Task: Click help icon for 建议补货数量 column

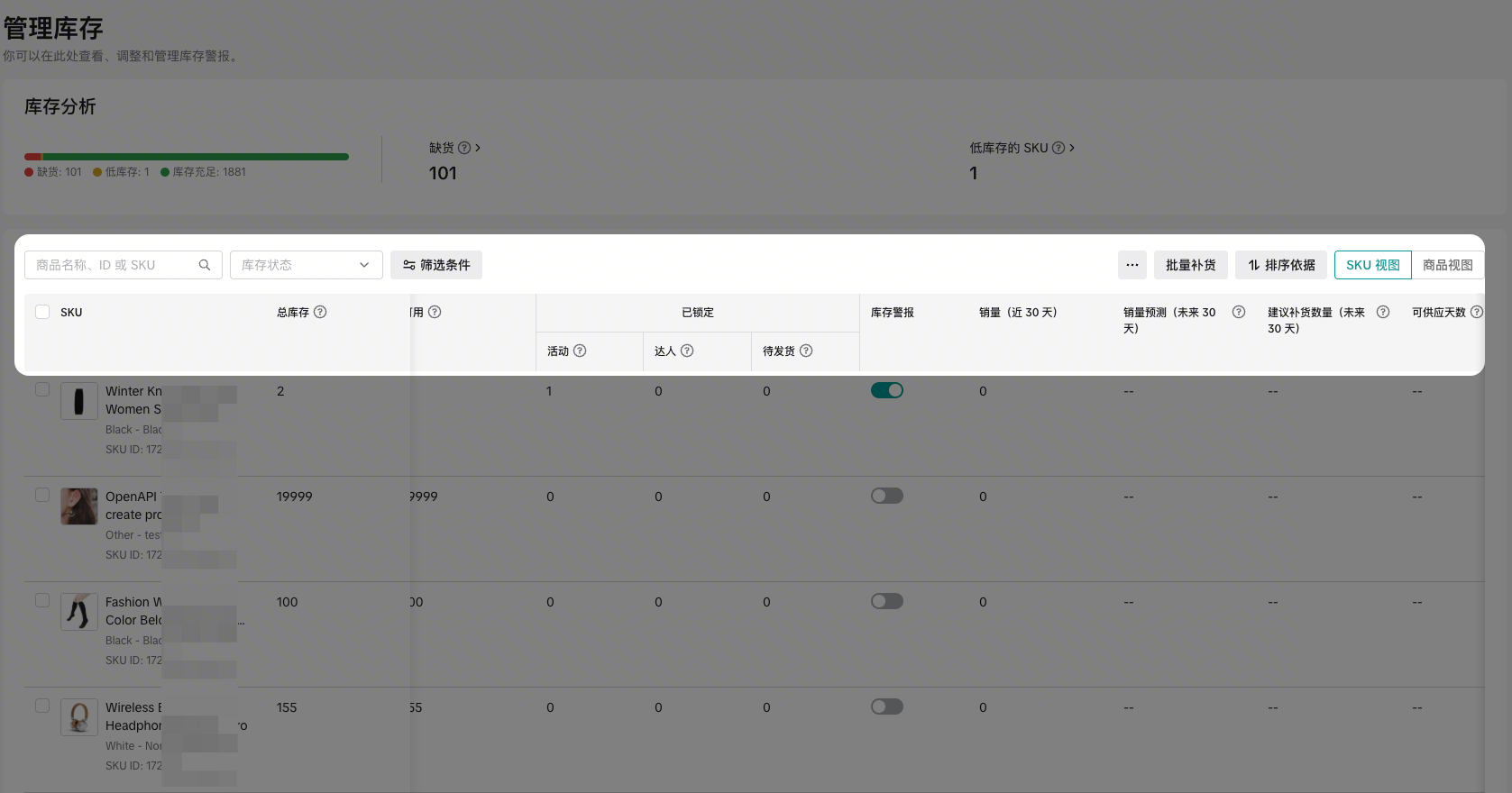Action: (x=1383, y=312)
